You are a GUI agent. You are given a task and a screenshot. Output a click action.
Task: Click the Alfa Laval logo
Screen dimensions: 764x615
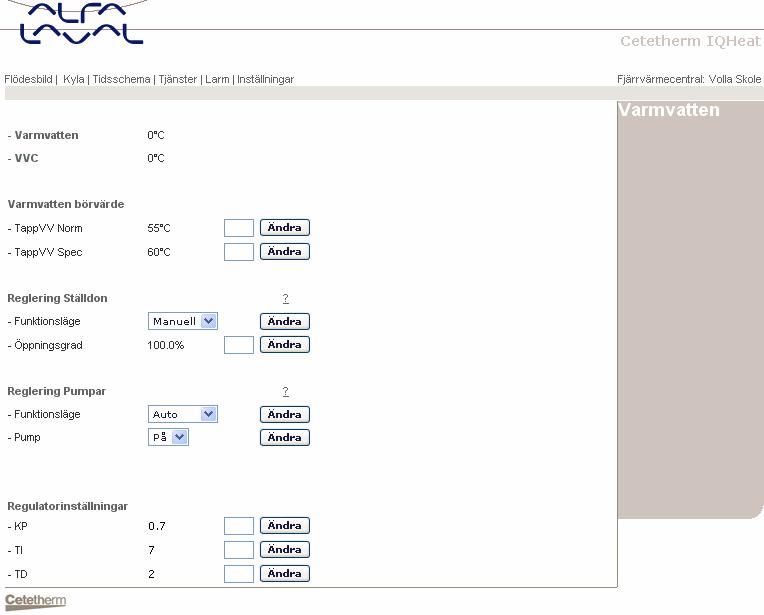click(81, 23)
